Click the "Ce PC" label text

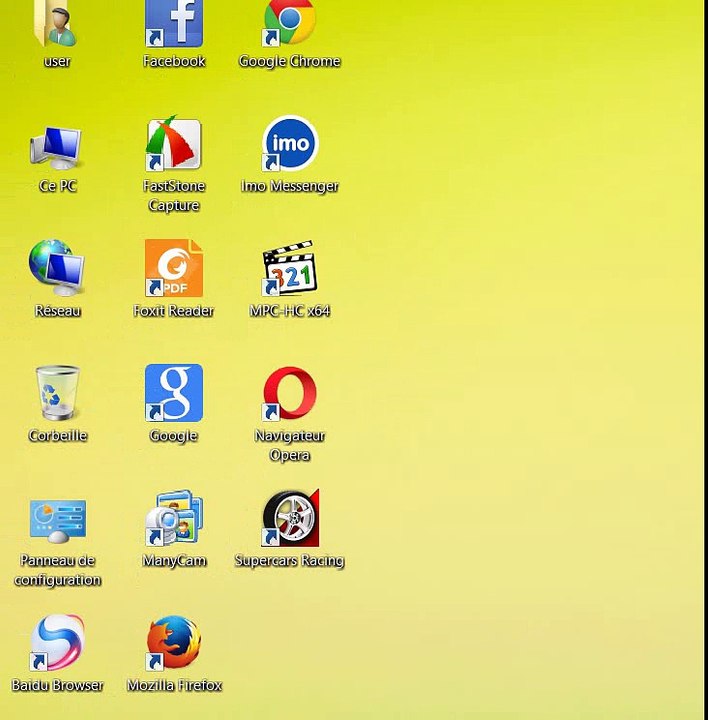tap(57, 186)
